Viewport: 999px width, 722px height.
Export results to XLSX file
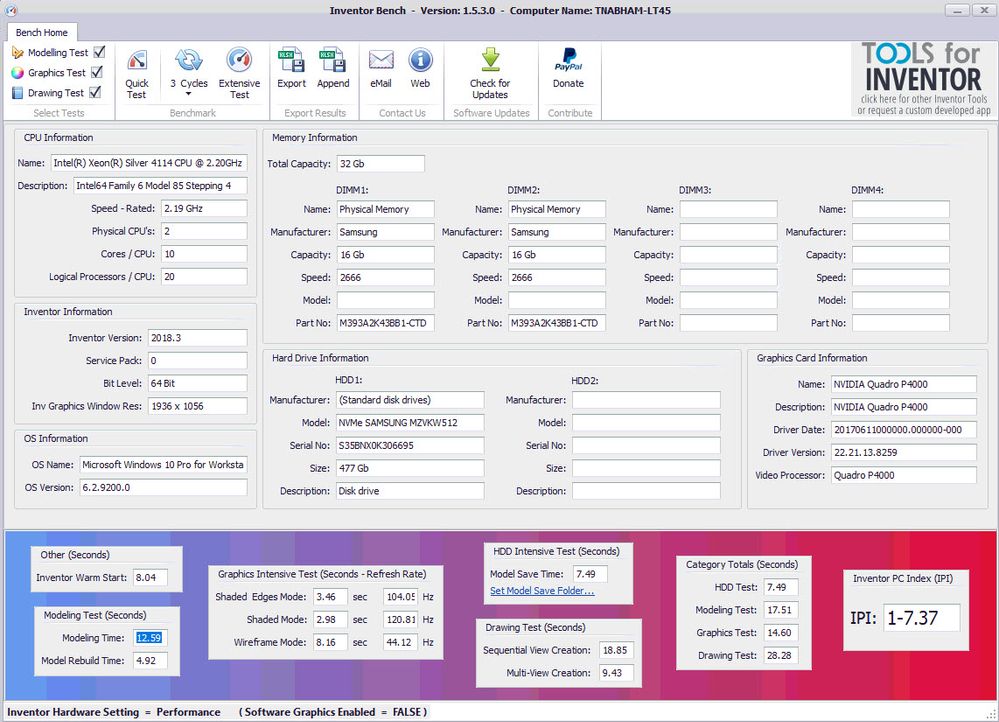[x=291, y=69]
